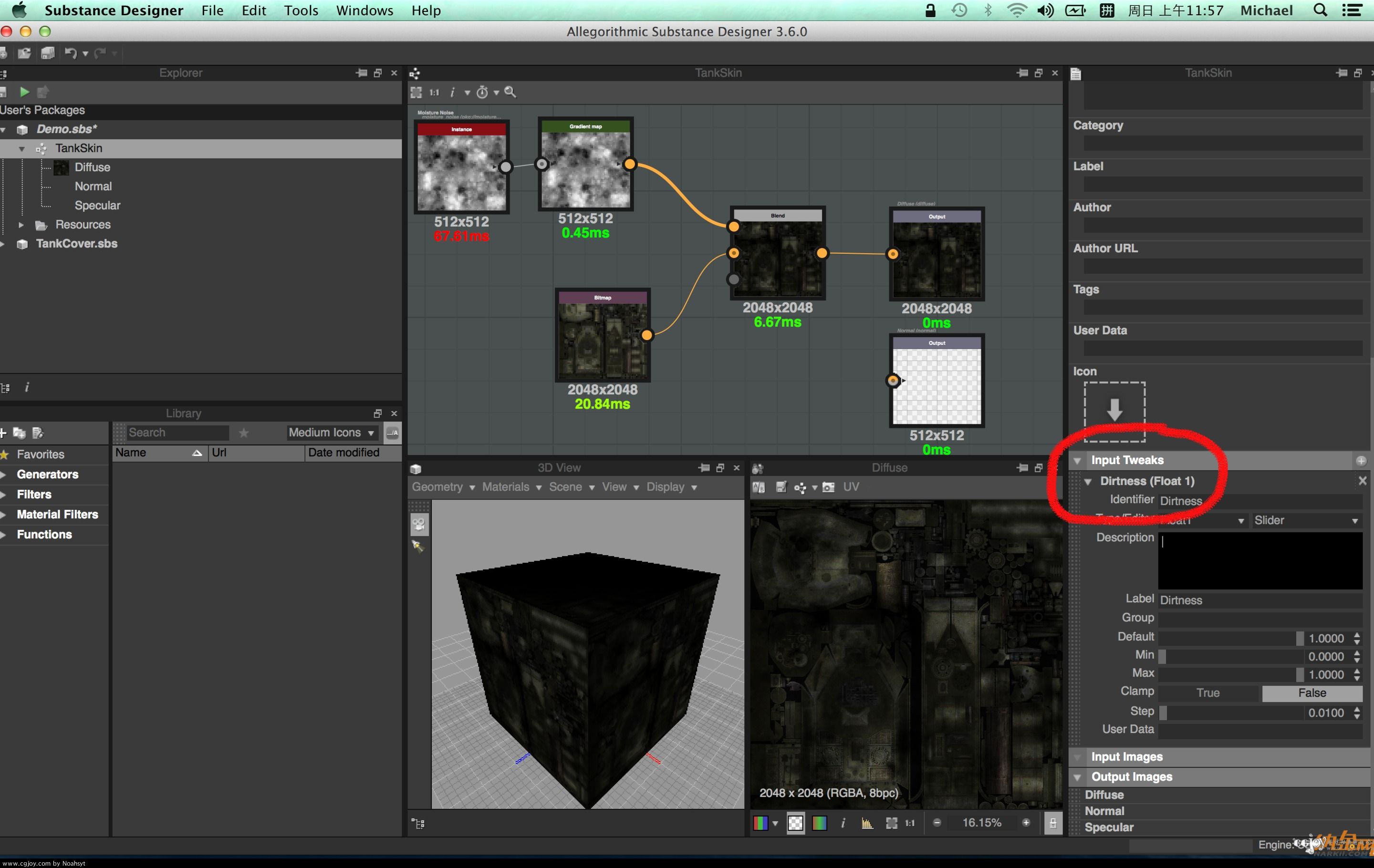This screenshot has width=1374, height=868.
Task: Open the Slider editor type dropdown
Action: point(1306,520)
